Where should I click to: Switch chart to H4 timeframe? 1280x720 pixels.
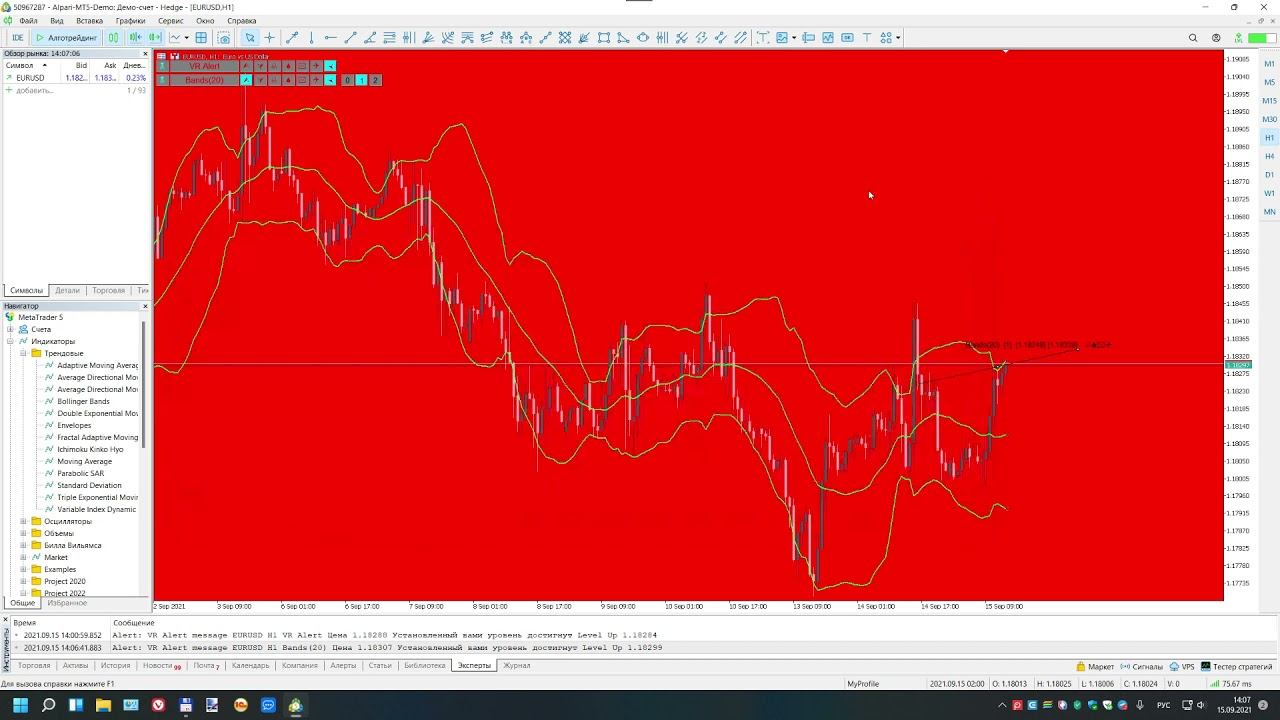point(1270,156)
